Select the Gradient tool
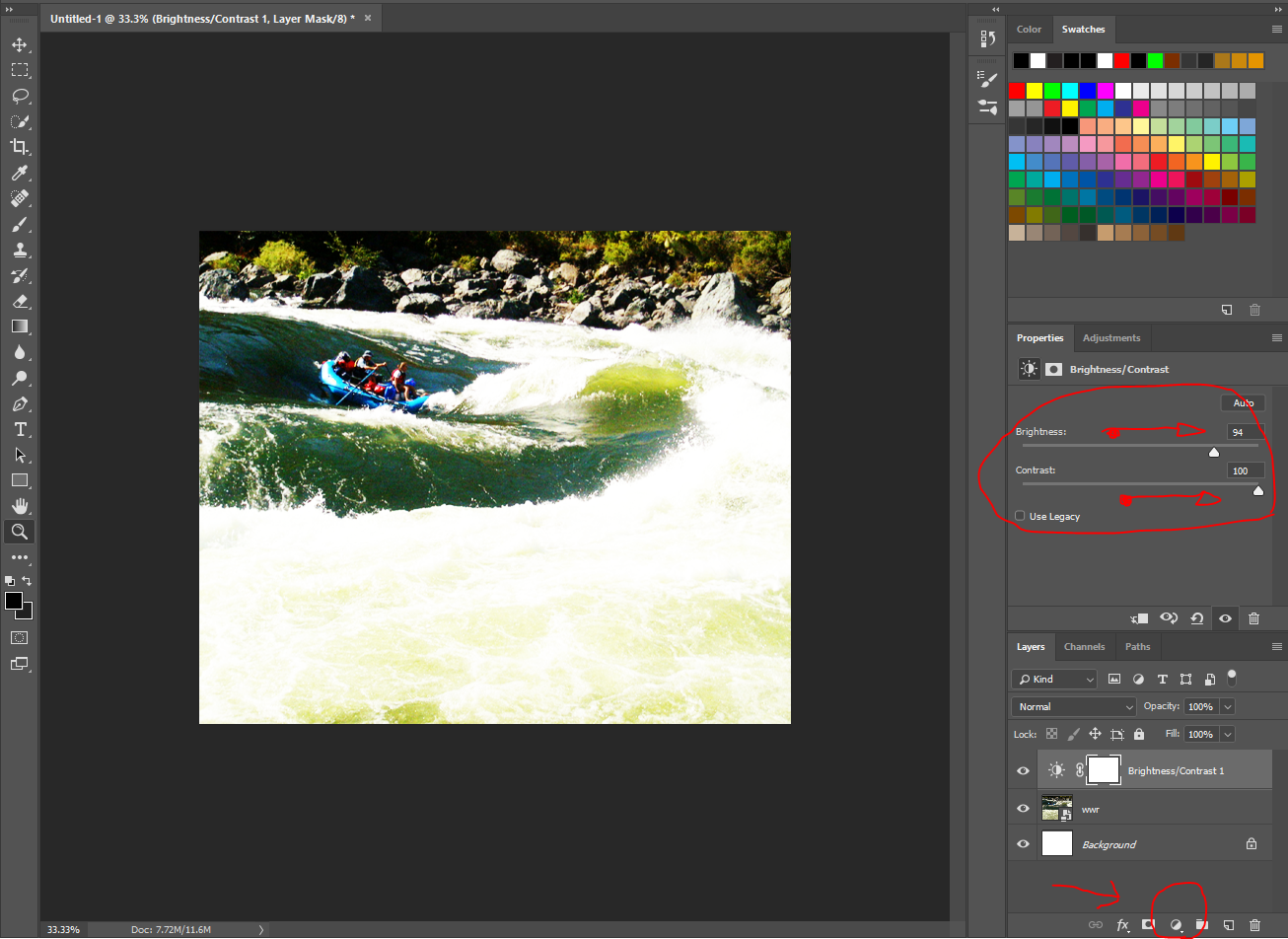The width and height of the screenshot is (1288, 939). pos(20,326)
